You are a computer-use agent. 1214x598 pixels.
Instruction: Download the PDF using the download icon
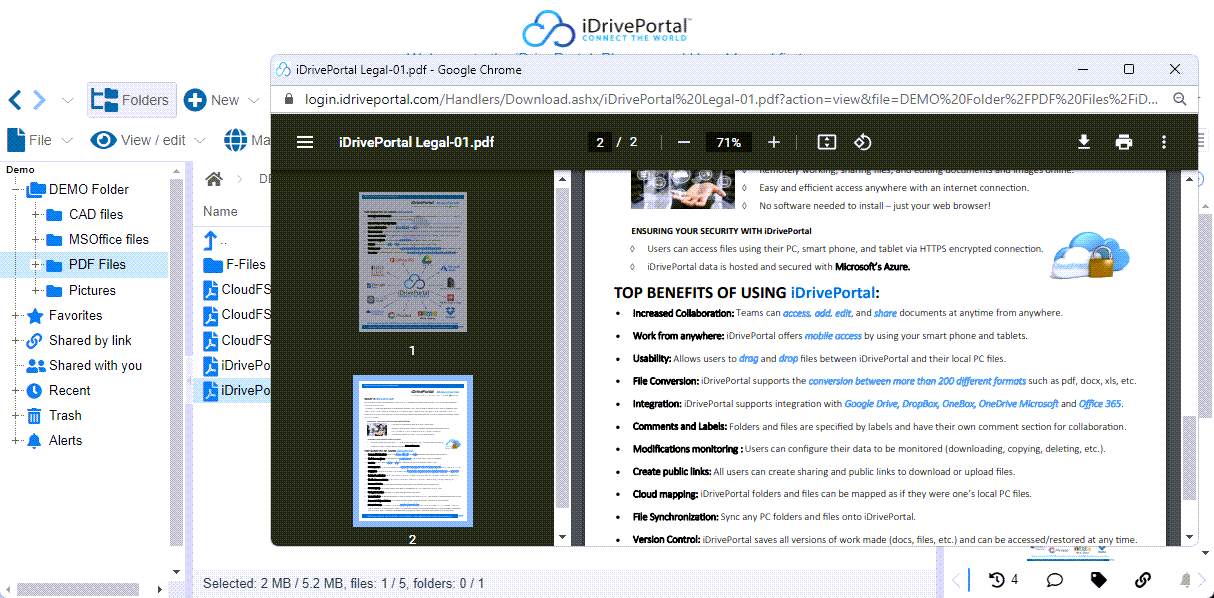pyautogui.click(x=1083, y=142)
